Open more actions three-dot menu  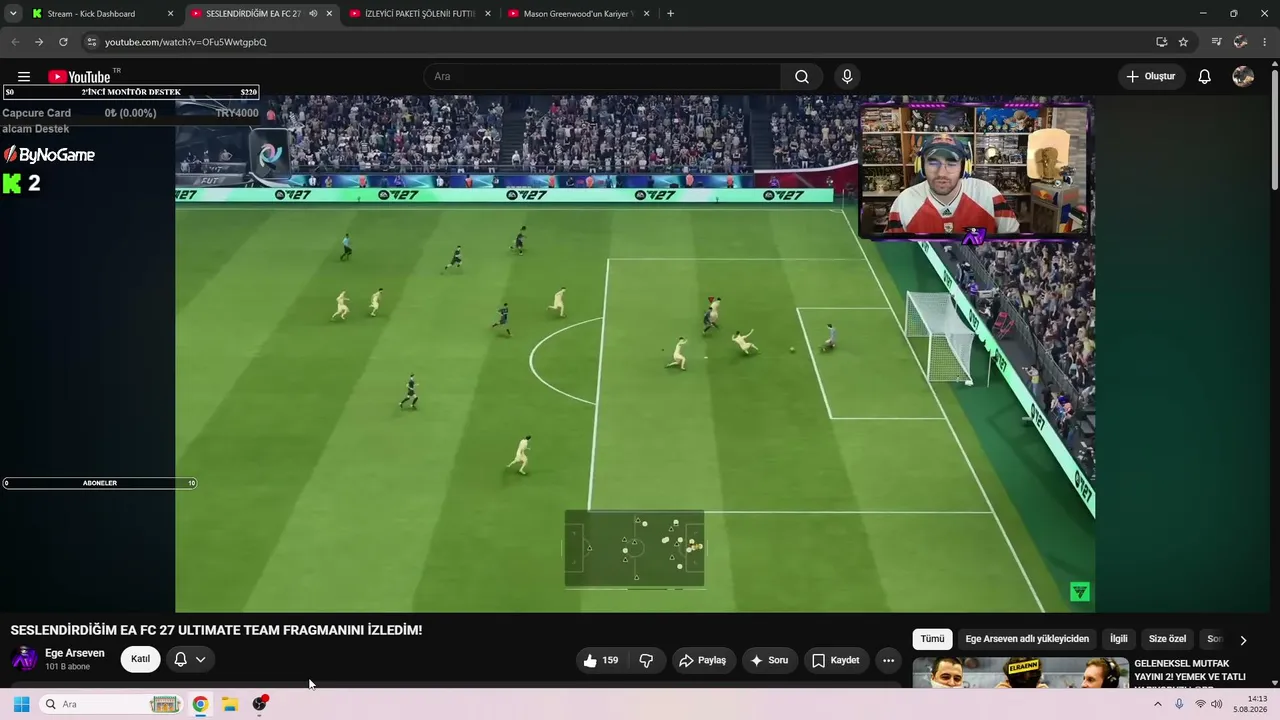888,660
